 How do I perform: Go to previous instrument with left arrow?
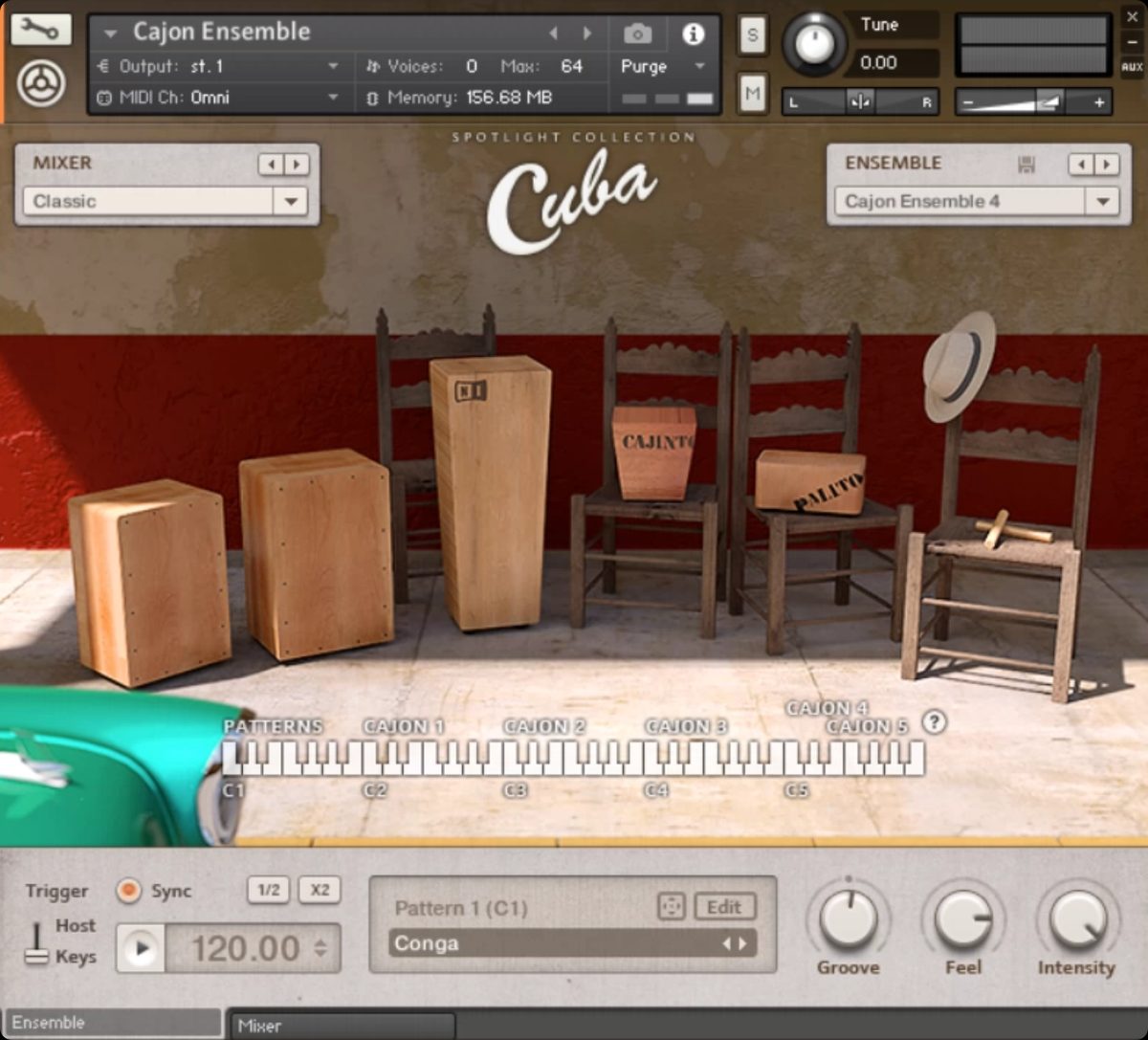pos(553,33)
